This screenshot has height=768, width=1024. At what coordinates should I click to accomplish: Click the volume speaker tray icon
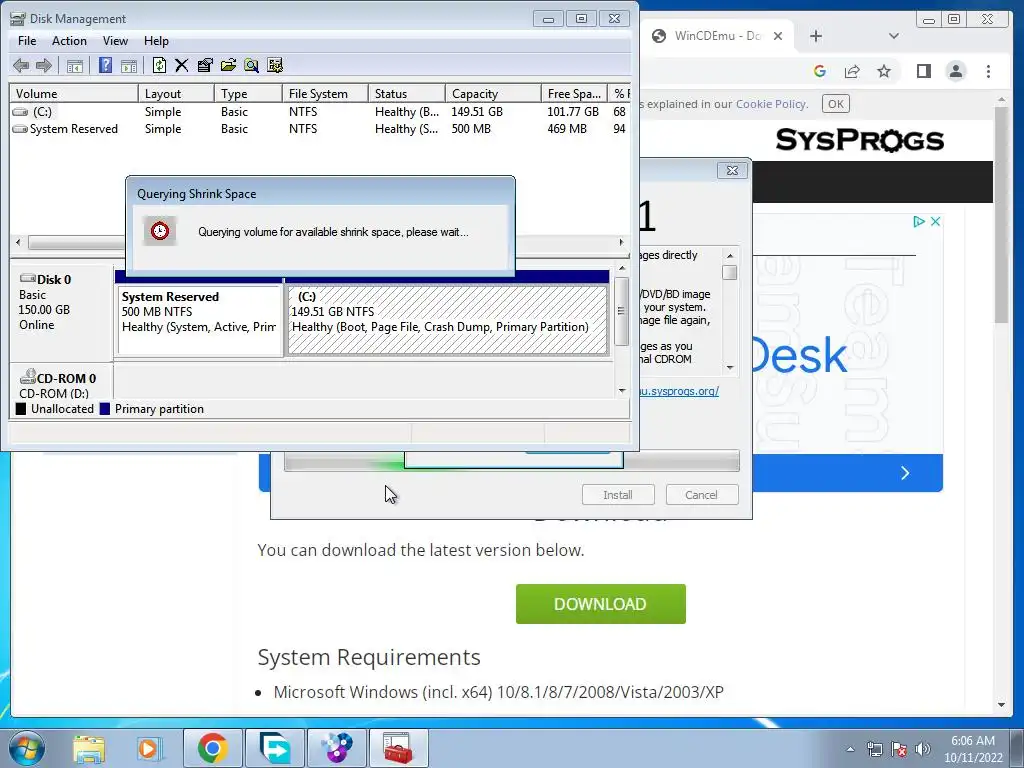click(923, 749)
